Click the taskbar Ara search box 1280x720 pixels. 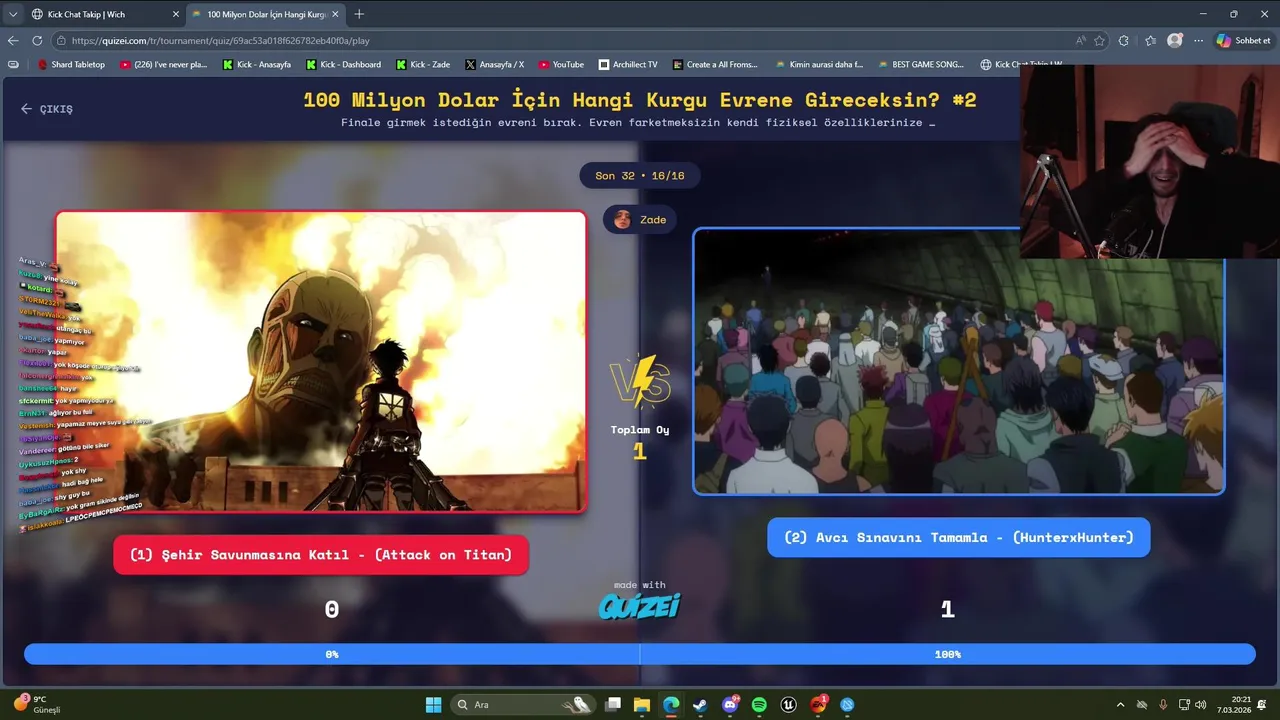[524, 705]
